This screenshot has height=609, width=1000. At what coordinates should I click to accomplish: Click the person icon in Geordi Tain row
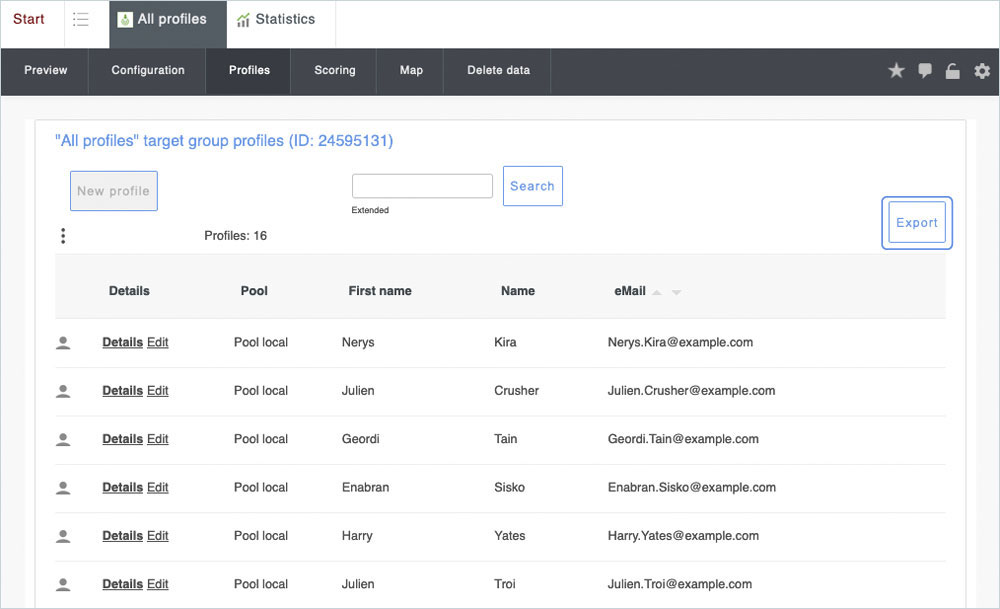(63, 439)
